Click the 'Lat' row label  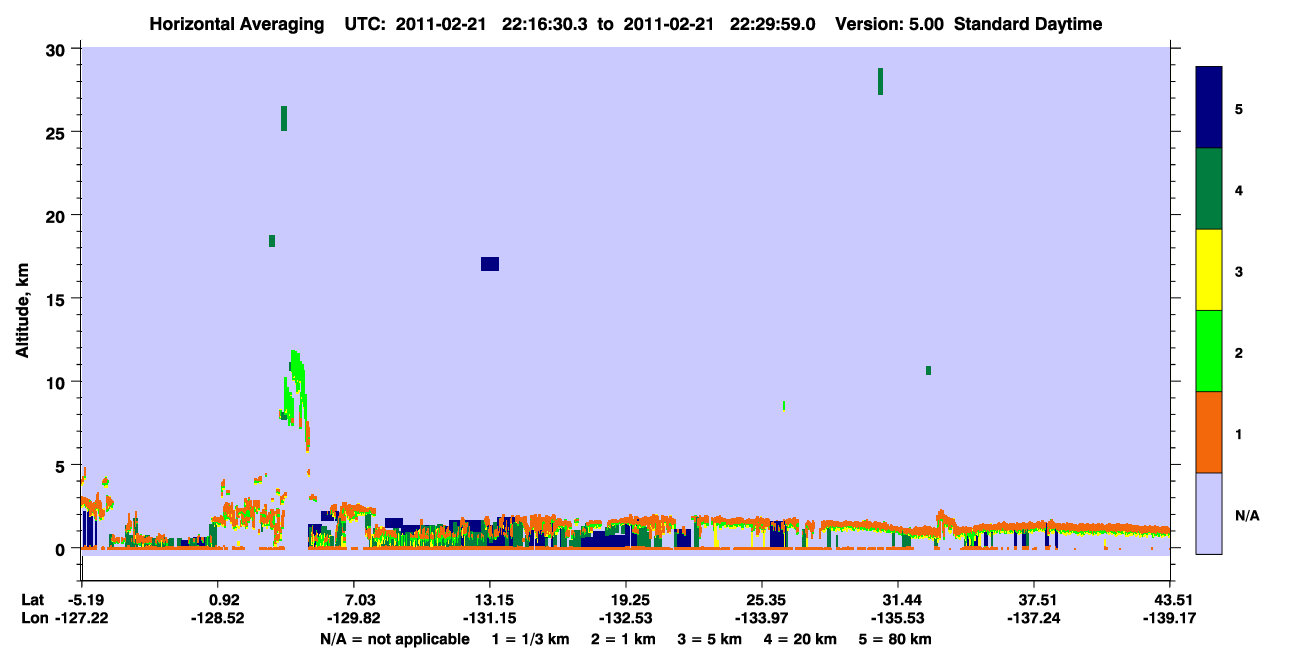click(x=32, y=600)
